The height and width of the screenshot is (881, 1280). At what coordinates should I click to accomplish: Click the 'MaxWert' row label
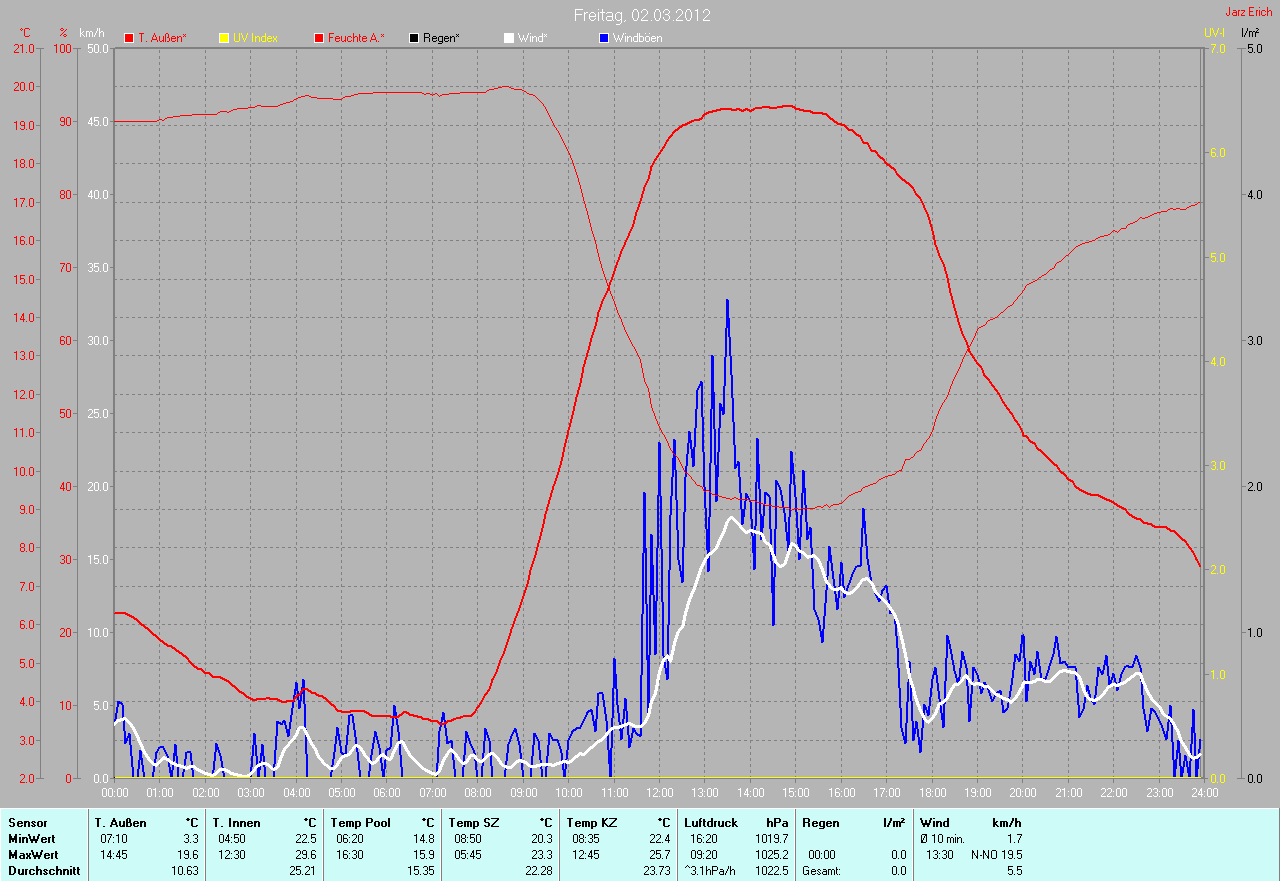click(x=33, y=855)
